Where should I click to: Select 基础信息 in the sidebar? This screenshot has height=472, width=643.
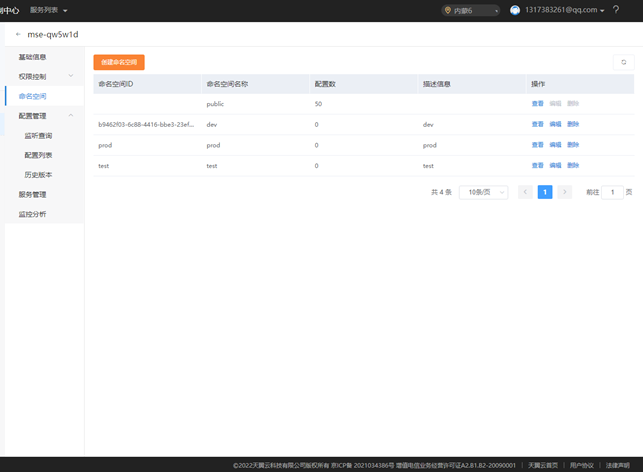point(32,57)
